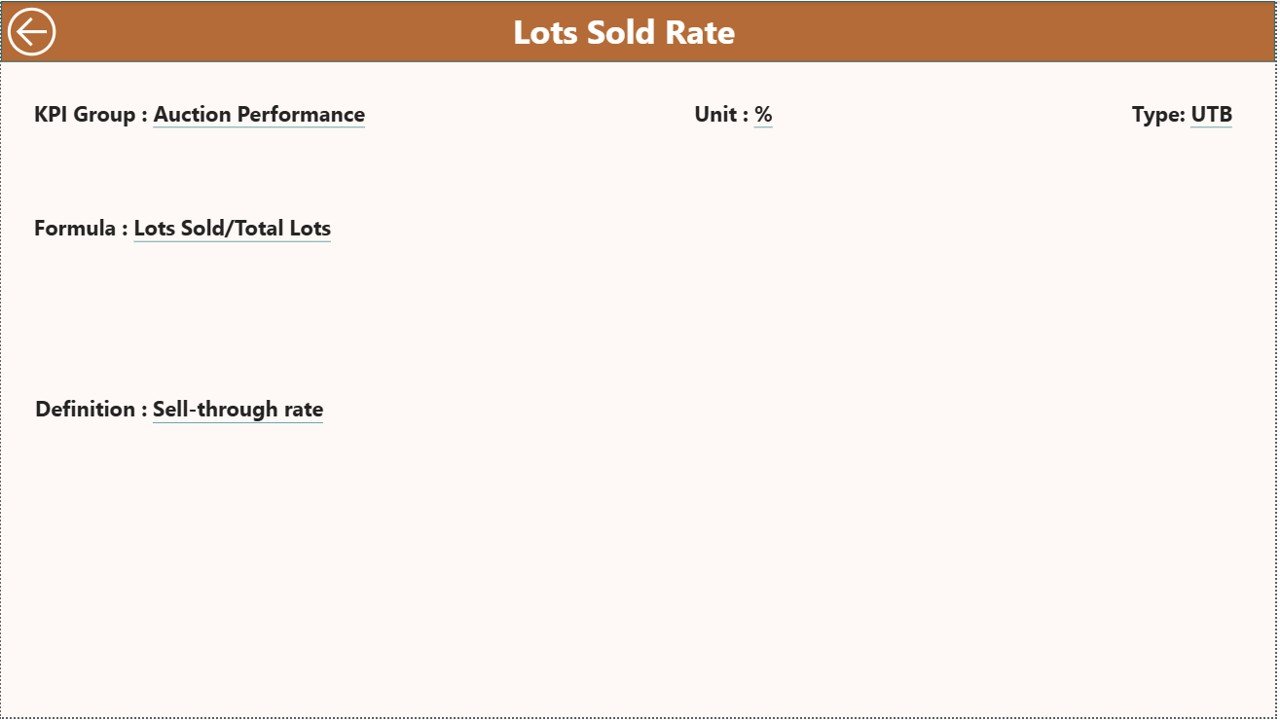Viewport: 1280px width, 720px height.
Task: Click the left-pointing arrow inside the circle
Action: pos(31,31)
